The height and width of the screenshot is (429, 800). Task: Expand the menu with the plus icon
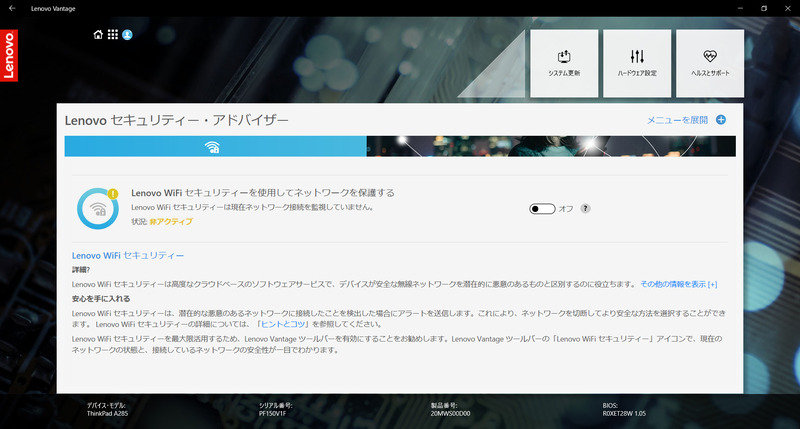point(721,120)
